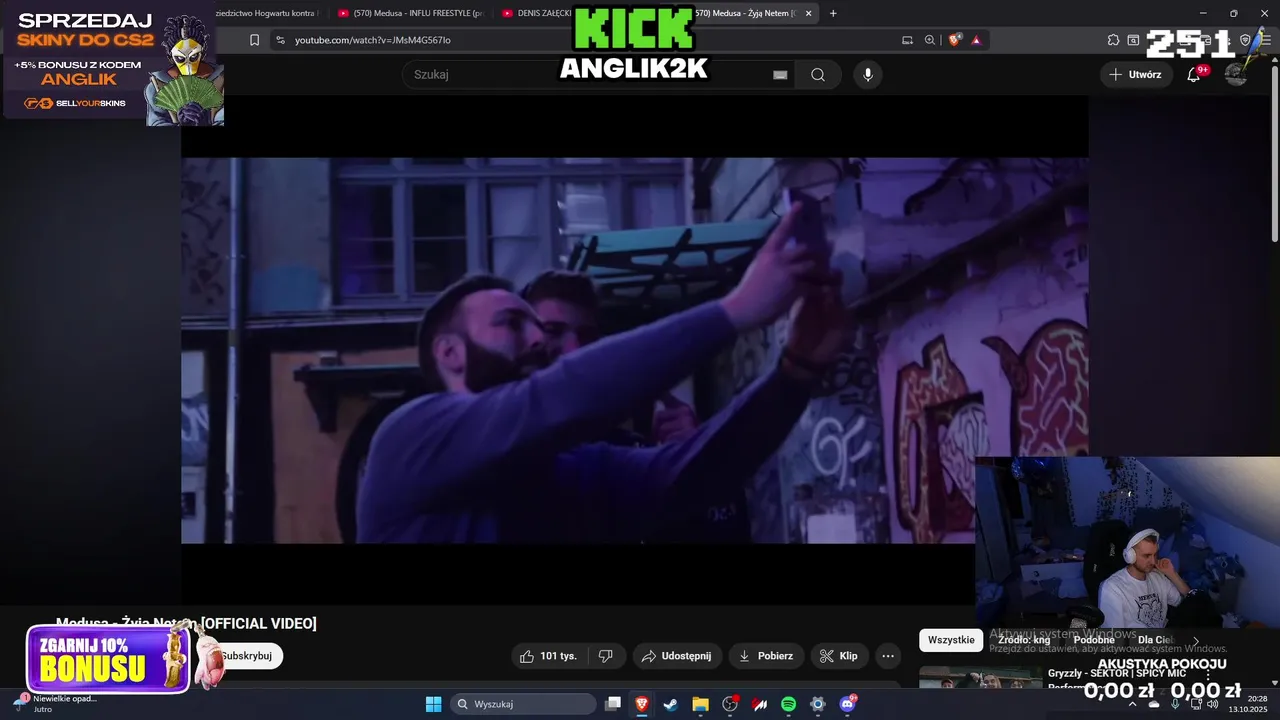
Task: Open Task View on taskbar
Action: pos(613,704)
